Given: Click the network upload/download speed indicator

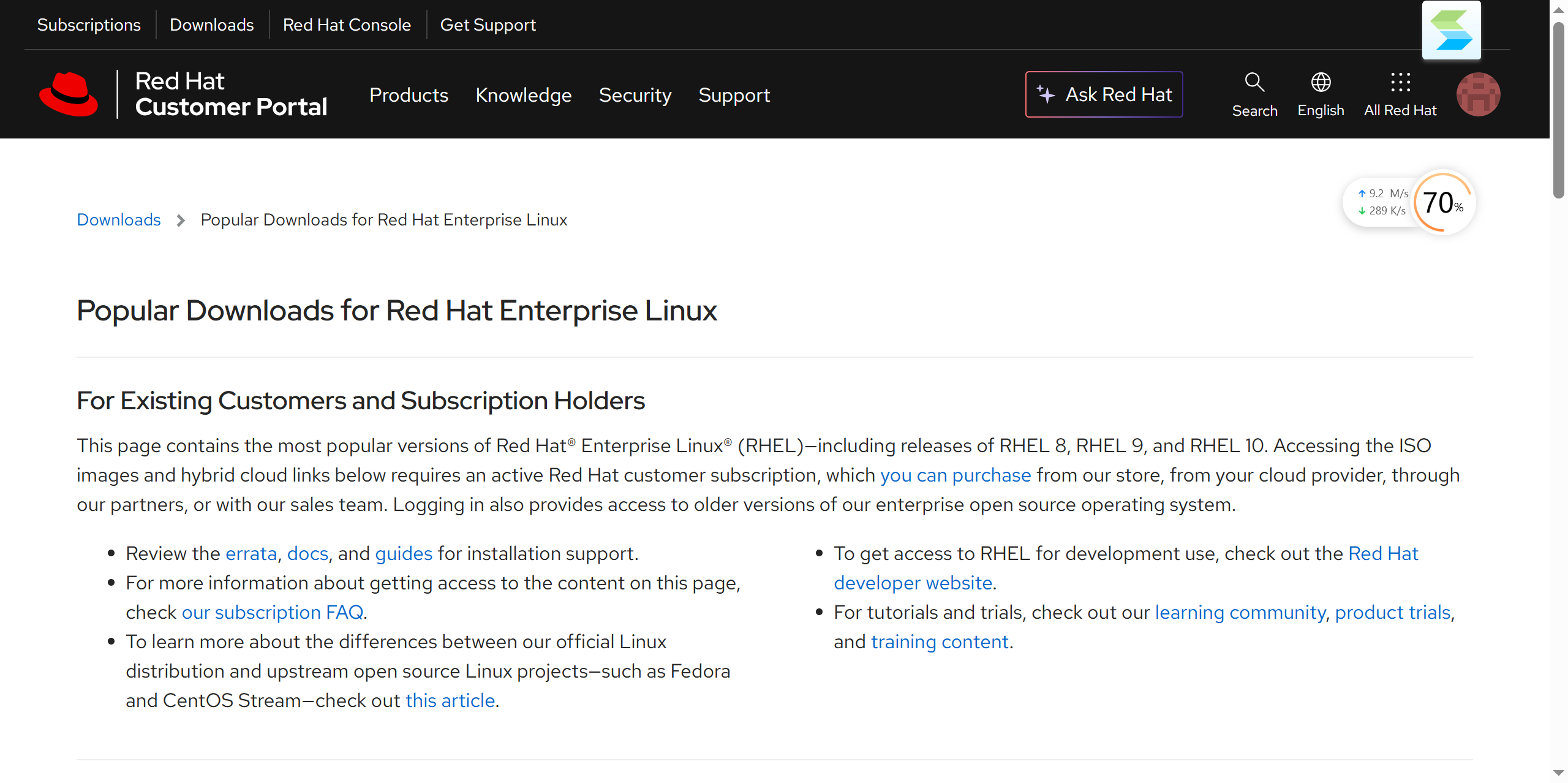Looking at the screenshot, I should pyautogui.click(x=1382, y=202).
